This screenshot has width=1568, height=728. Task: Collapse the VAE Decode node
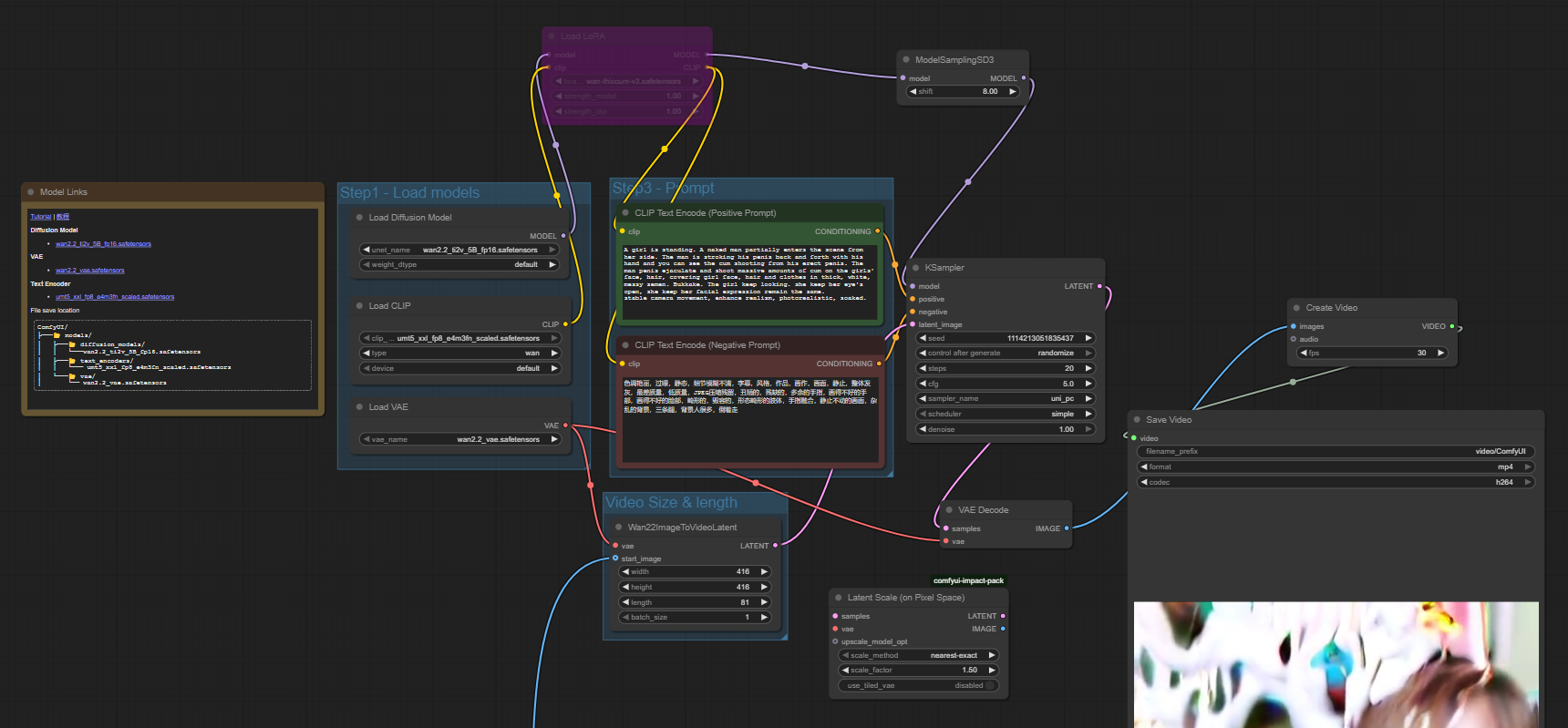click(x=949, y=510)
